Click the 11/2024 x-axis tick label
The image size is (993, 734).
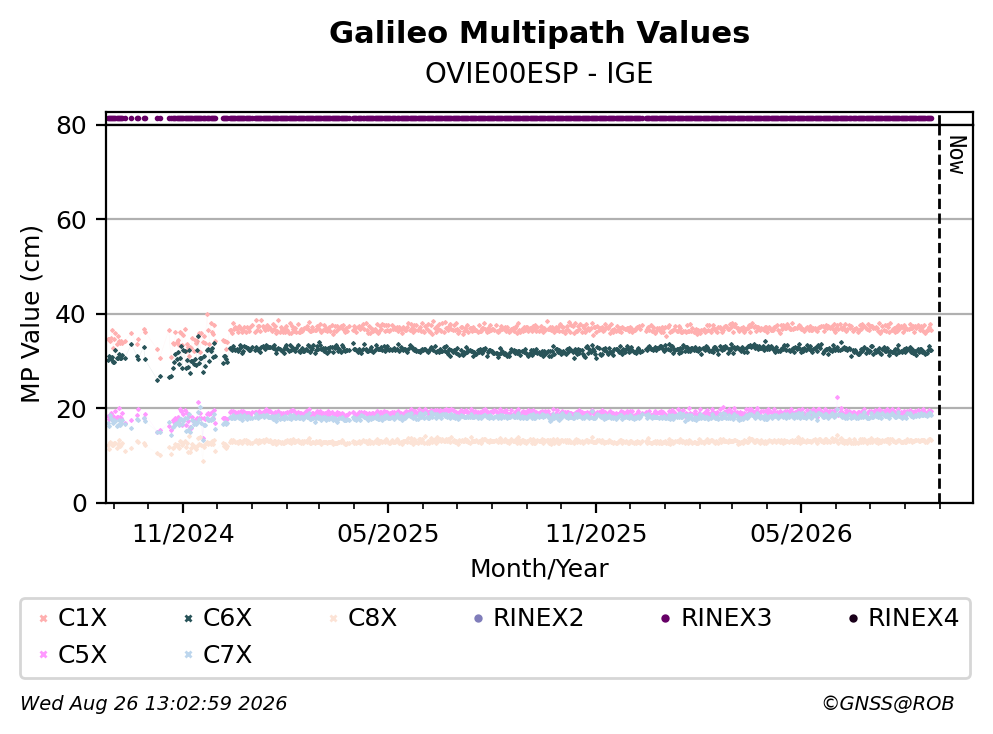point(183,534)
